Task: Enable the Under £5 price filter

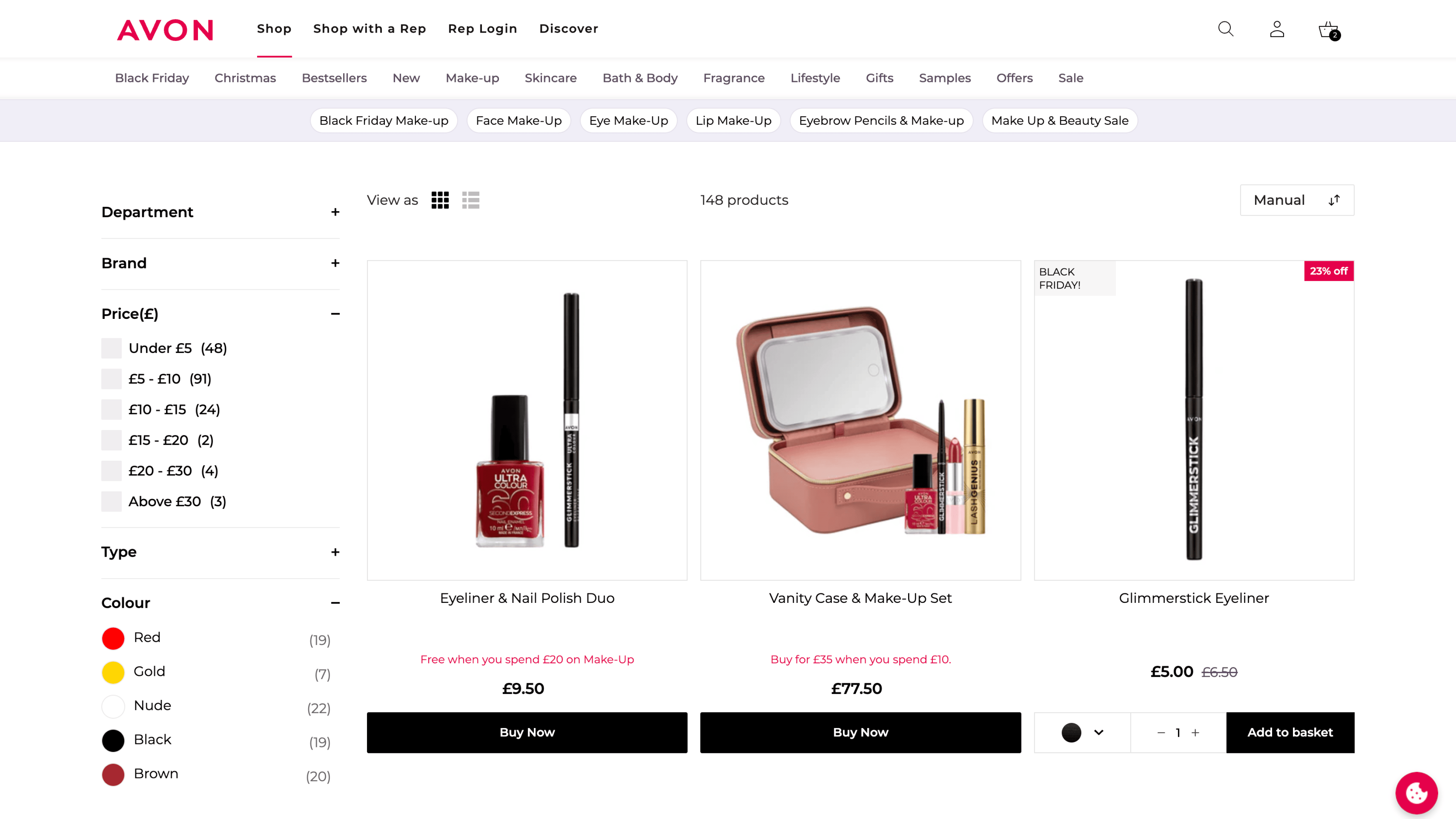Action: [111, 348]
